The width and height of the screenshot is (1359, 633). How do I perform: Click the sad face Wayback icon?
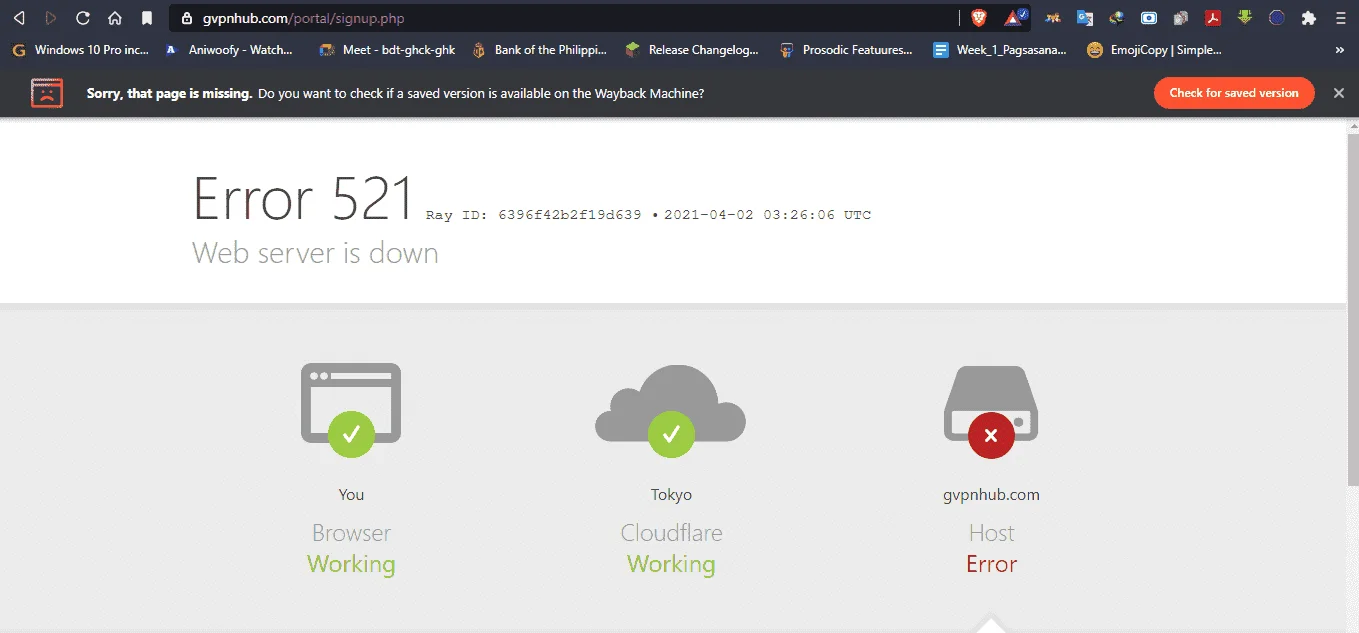point(47,93)
